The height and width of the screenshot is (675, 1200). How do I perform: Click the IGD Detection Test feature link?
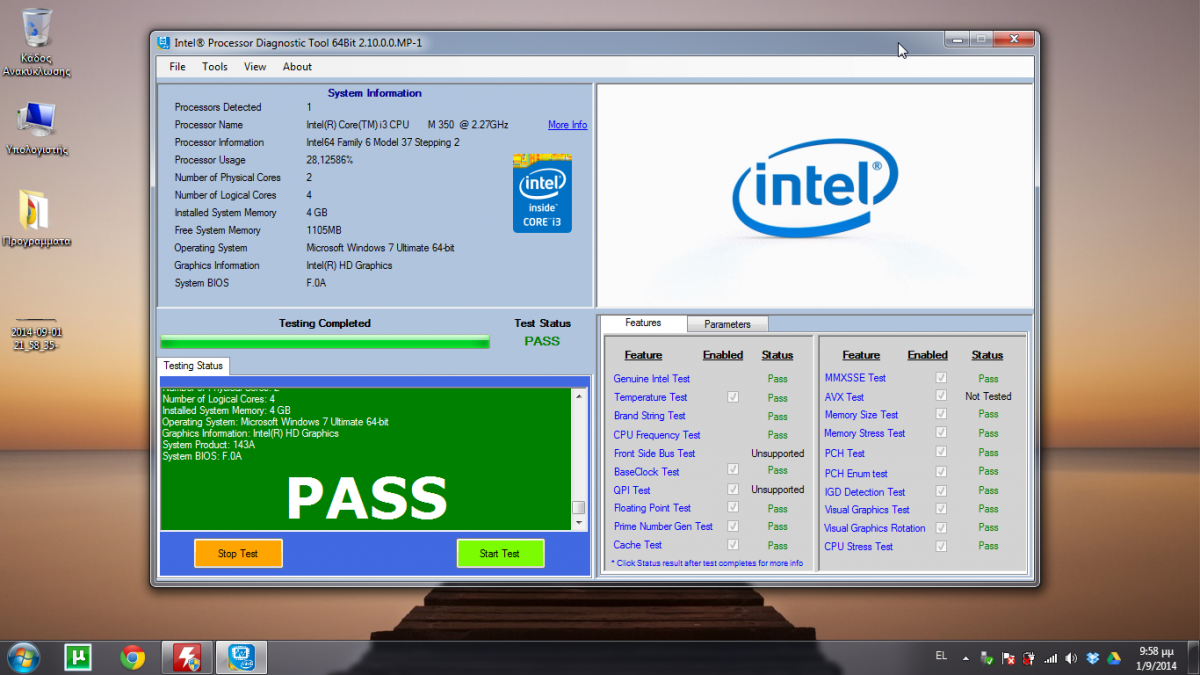865,492
